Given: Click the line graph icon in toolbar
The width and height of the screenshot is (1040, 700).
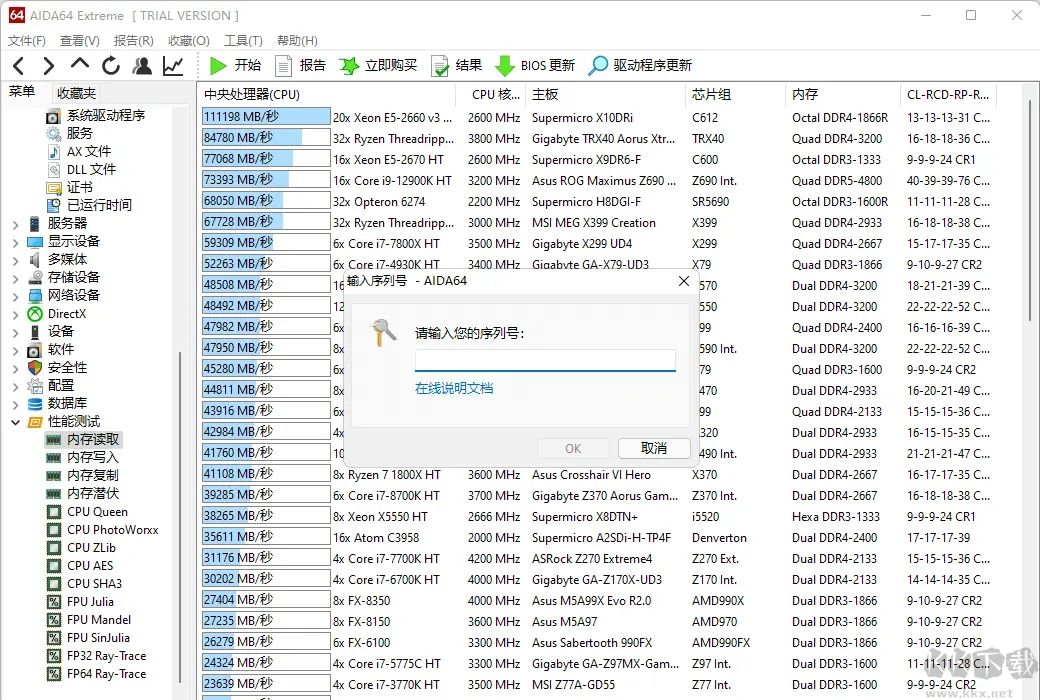Looking at the screenshot, I should pos(173,66).
